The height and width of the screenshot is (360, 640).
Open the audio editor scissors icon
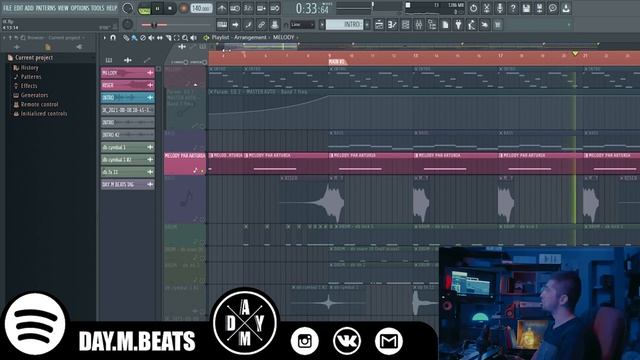click(486, 8)
